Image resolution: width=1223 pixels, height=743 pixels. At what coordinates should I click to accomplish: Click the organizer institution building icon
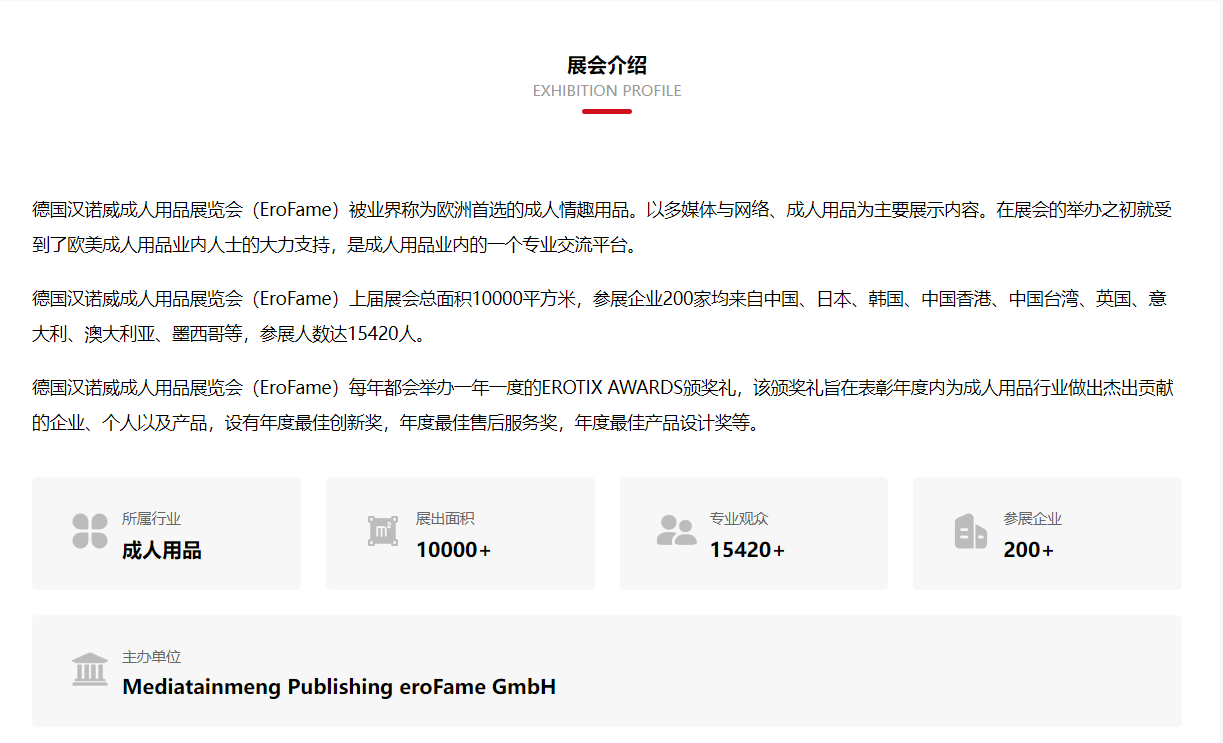pyautogui.click(x=90, y=669)
